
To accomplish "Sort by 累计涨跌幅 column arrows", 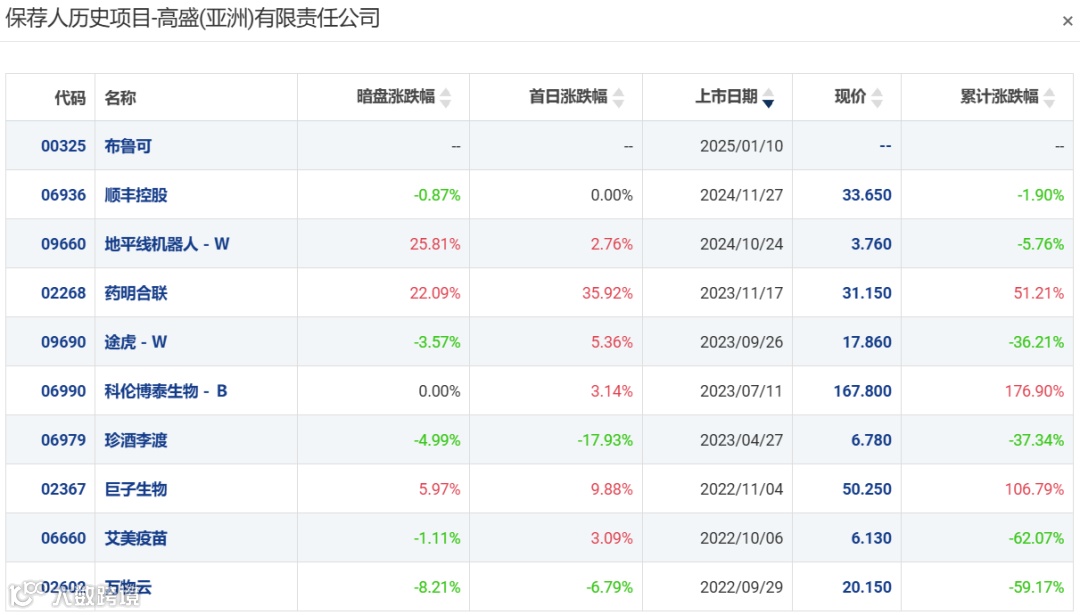I will [x=1049, y=98].
